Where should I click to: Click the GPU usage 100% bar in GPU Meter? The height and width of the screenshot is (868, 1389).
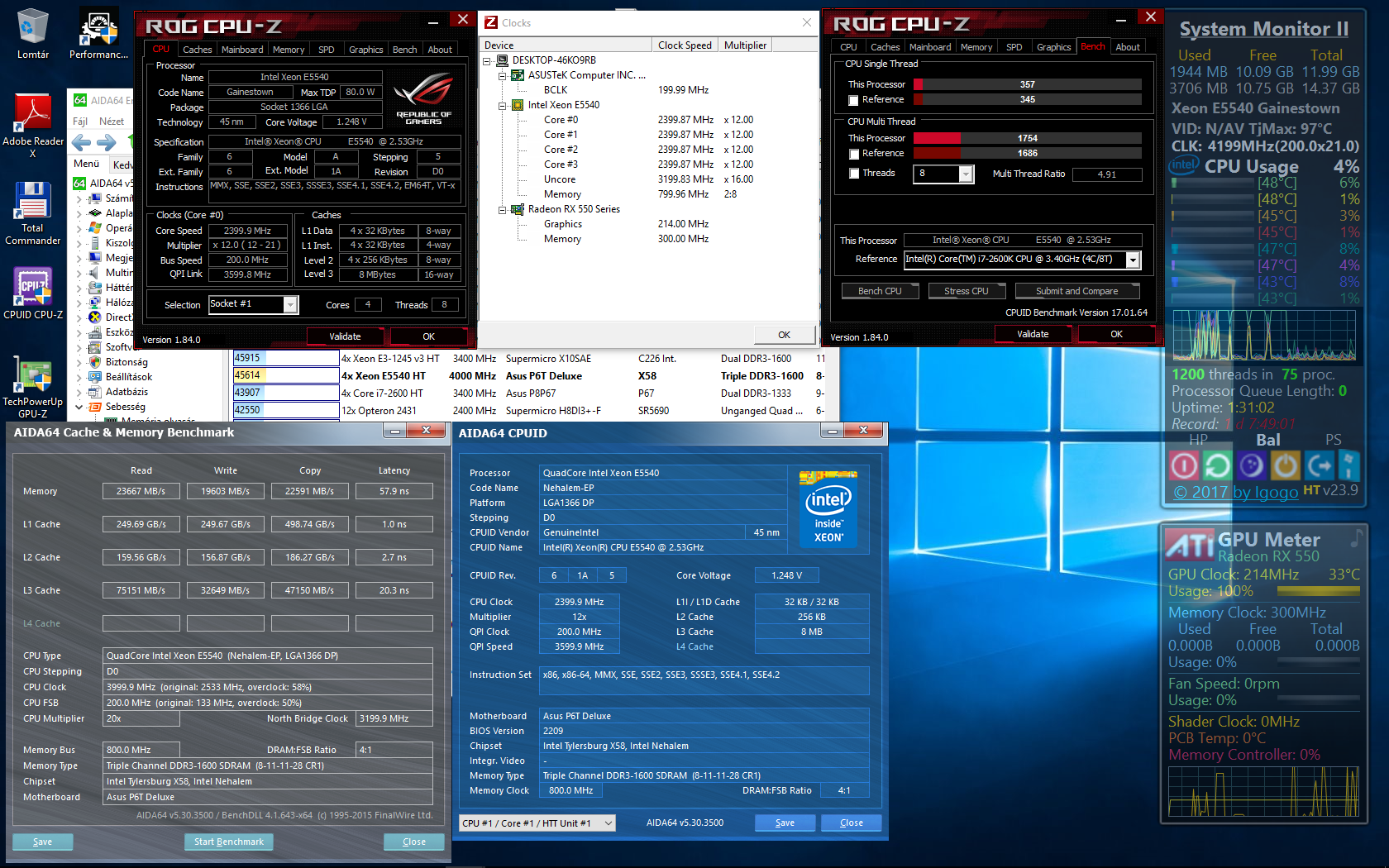click(1318, 591)
